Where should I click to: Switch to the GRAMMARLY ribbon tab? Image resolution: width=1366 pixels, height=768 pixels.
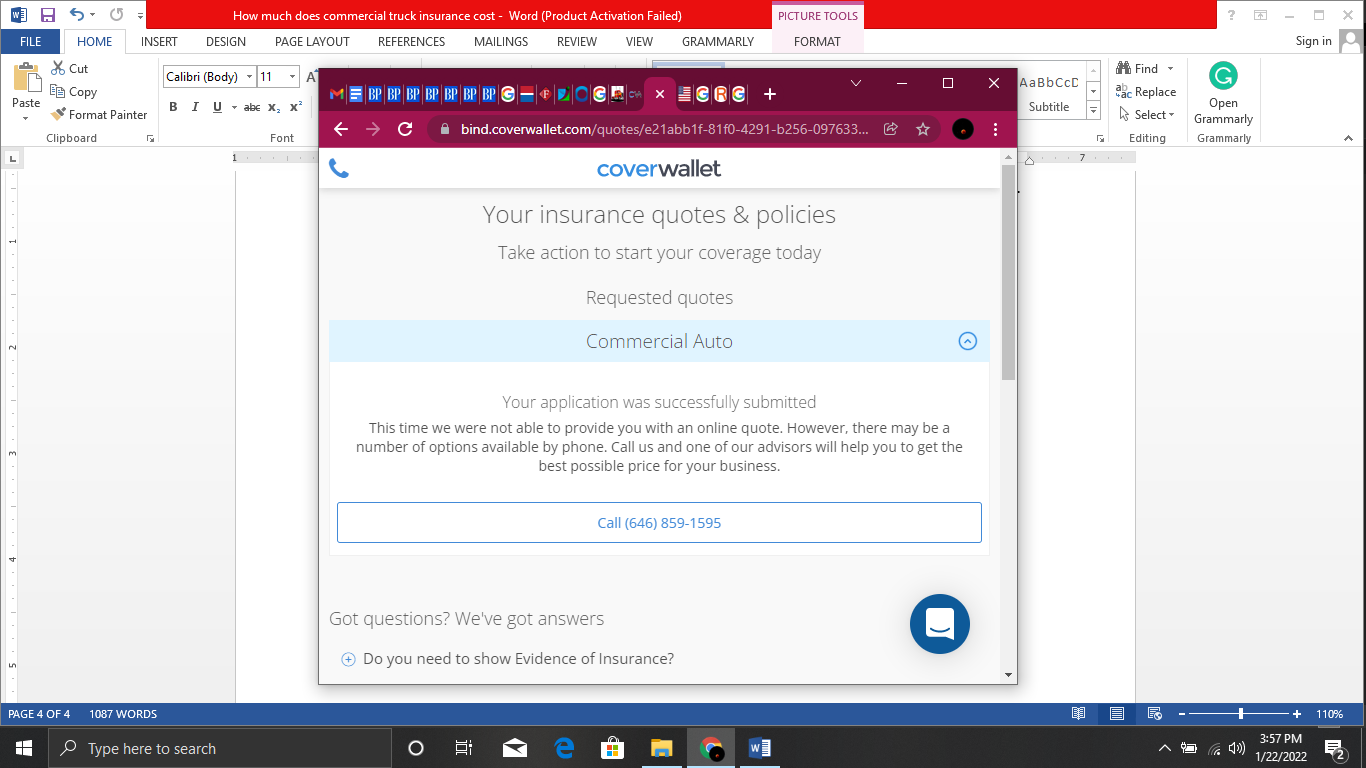[x=718, y=42]
